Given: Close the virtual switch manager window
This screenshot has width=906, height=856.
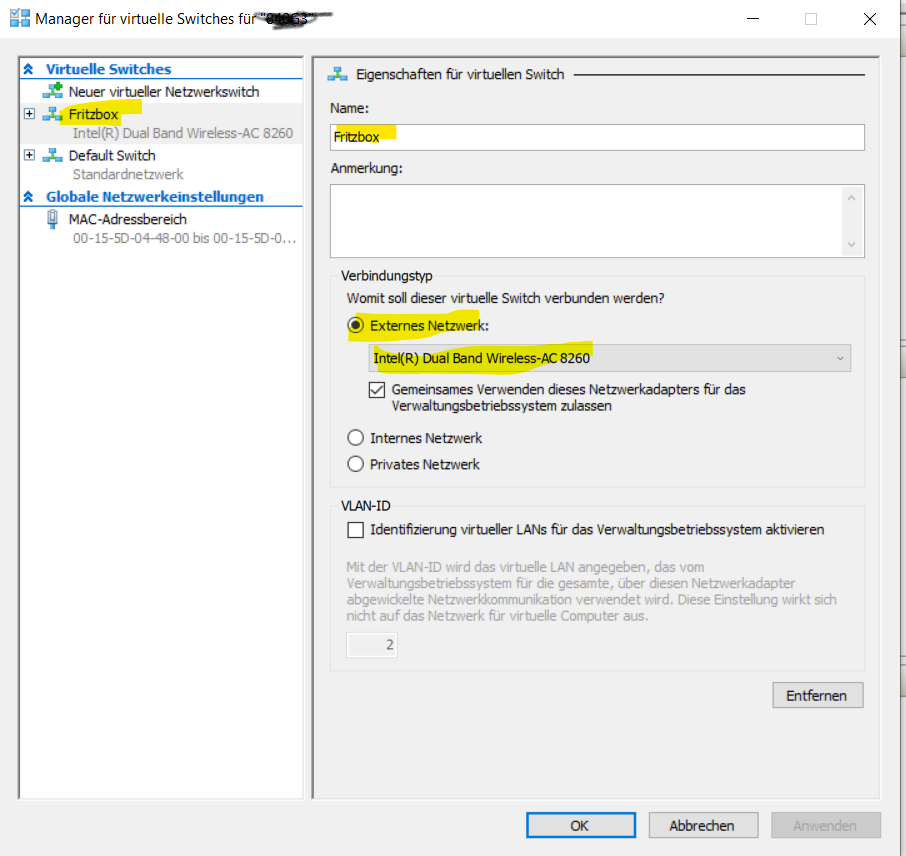Looking at the screenshot, I should (870, 18).
